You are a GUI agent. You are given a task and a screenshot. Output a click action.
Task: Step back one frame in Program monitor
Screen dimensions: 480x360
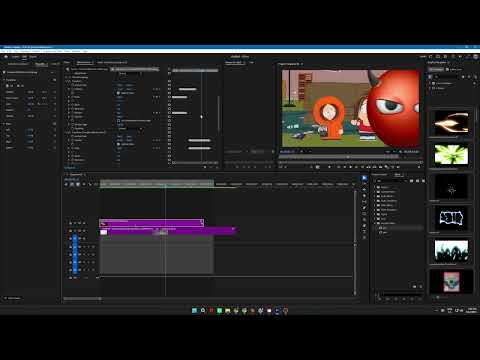click(344, 167)
